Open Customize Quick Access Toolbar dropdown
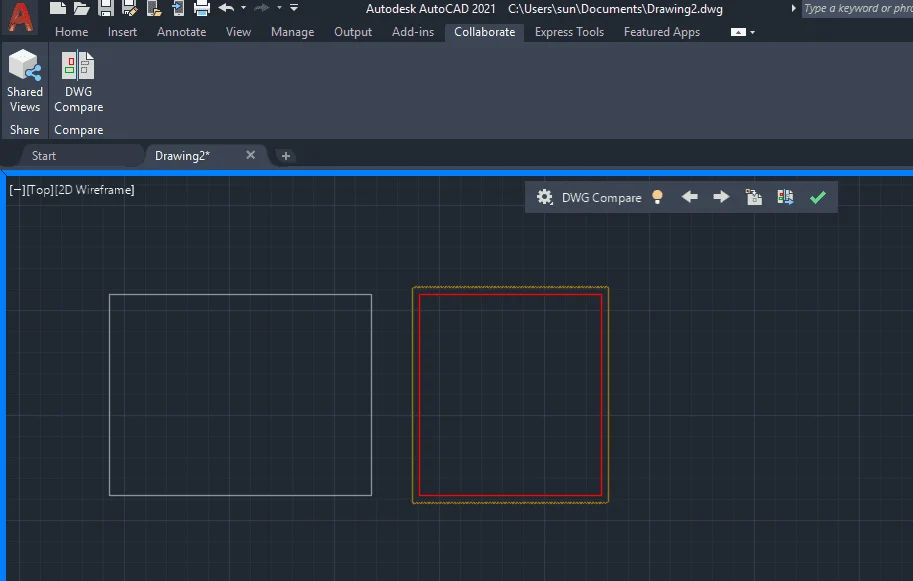This screenshot has height=581, width=913. 294,8
